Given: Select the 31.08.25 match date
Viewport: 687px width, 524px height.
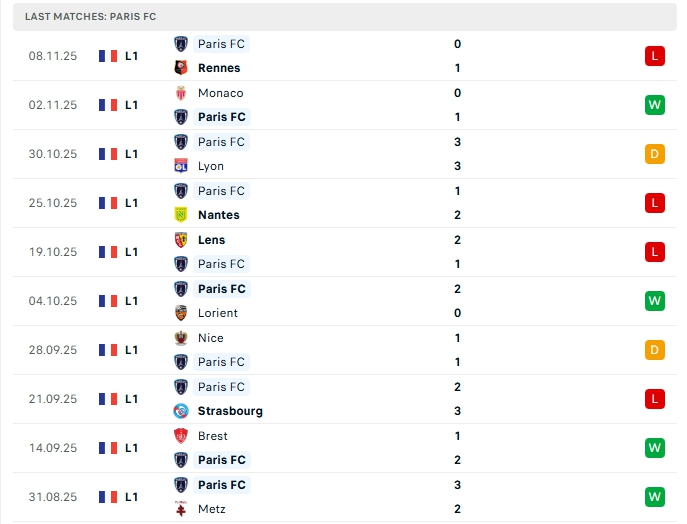Looking at the screenshot, I should (50, 497).
